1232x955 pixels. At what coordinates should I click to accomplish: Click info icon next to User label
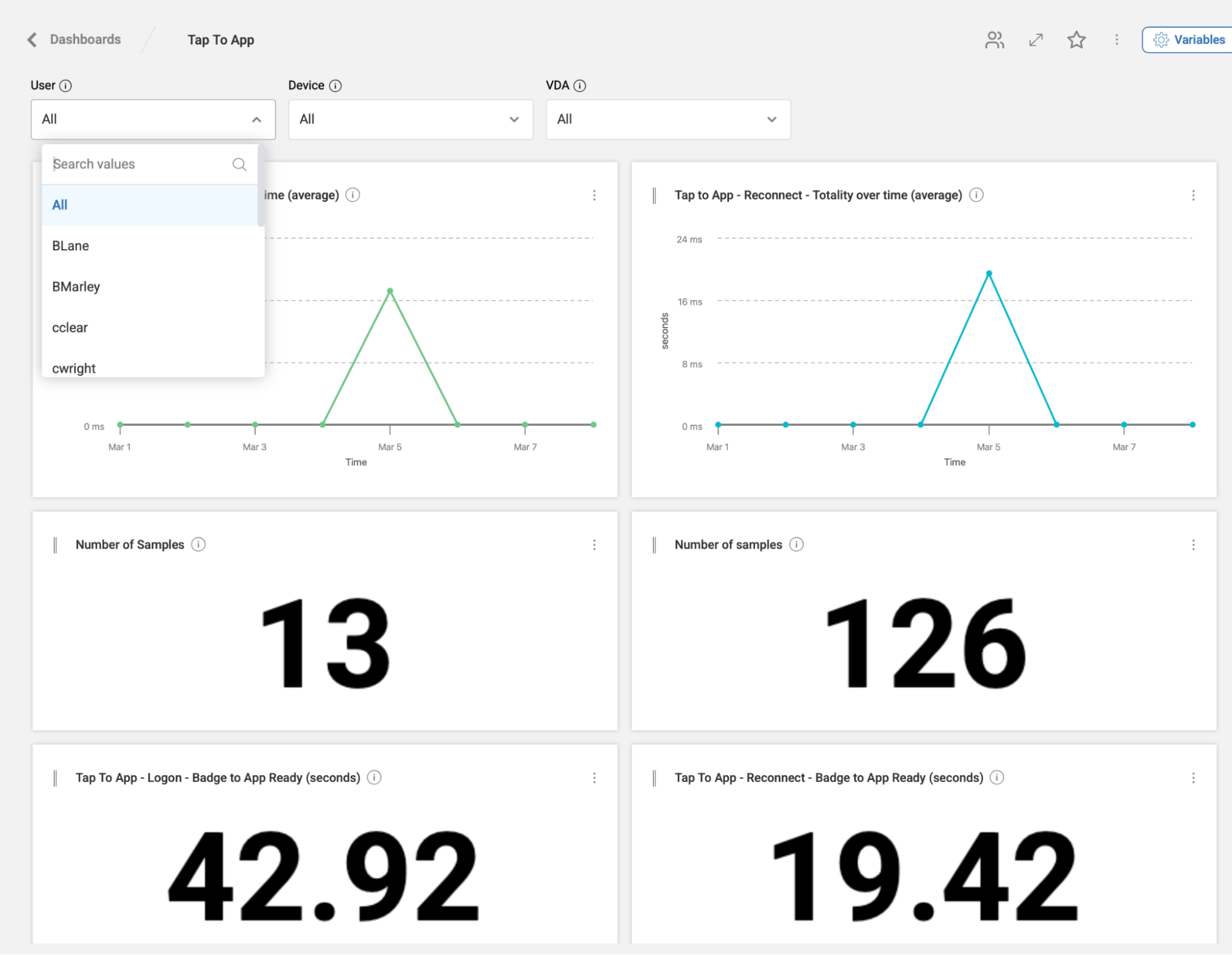65,86
